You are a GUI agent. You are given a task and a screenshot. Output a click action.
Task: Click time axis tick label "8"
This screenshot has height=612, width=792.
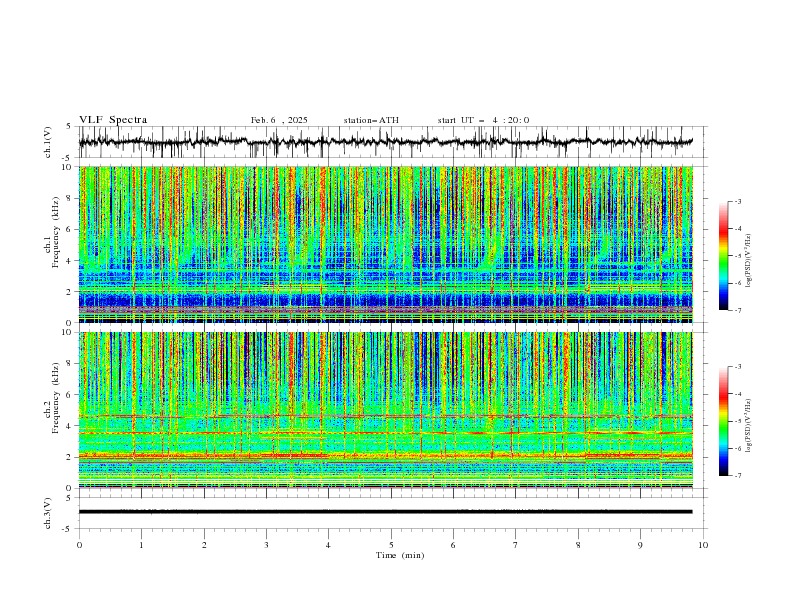coord(578,545)
